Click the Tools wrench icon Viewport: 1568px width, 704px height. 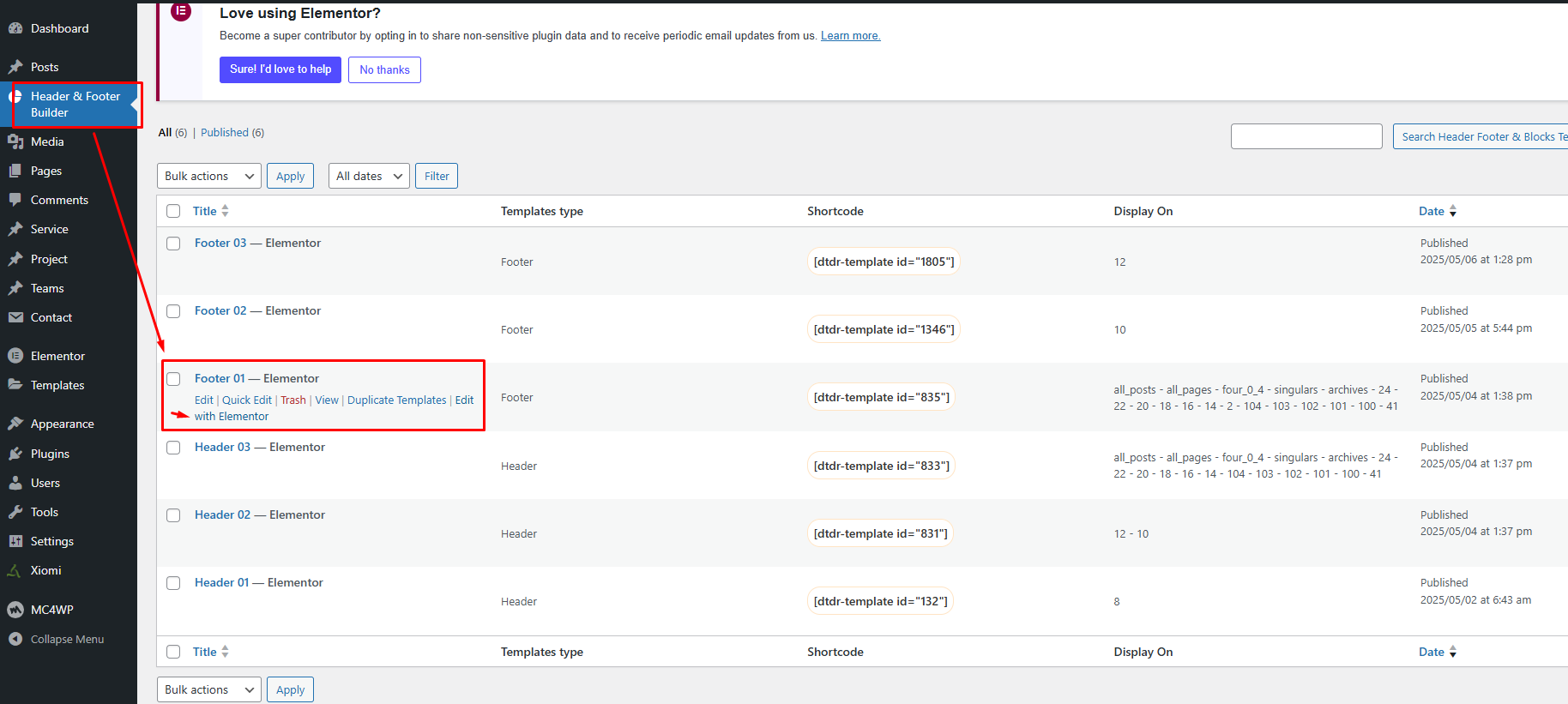[x=15, y=512]
